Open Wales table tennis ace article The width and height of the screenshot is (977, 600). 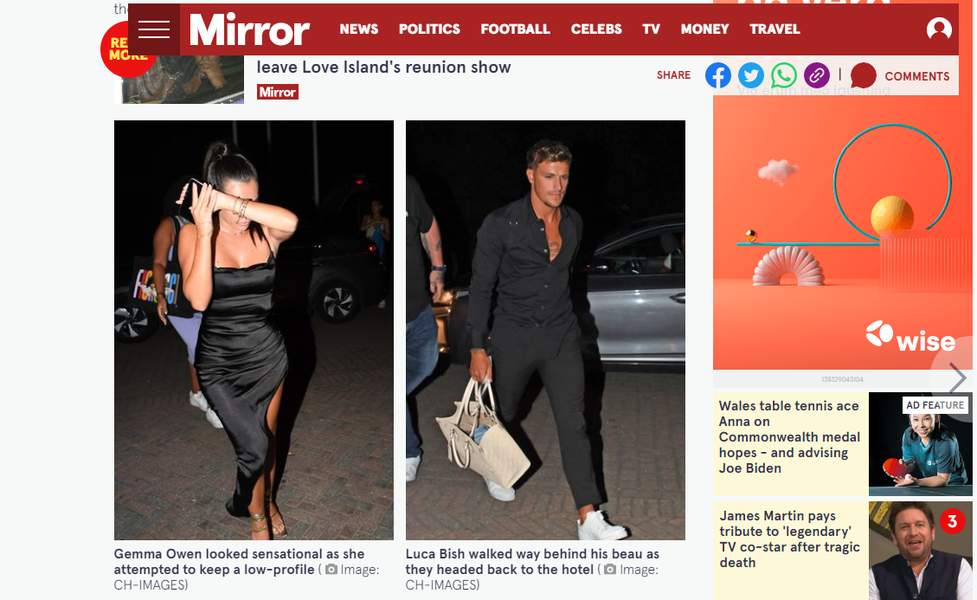click(x=789, y=437)
